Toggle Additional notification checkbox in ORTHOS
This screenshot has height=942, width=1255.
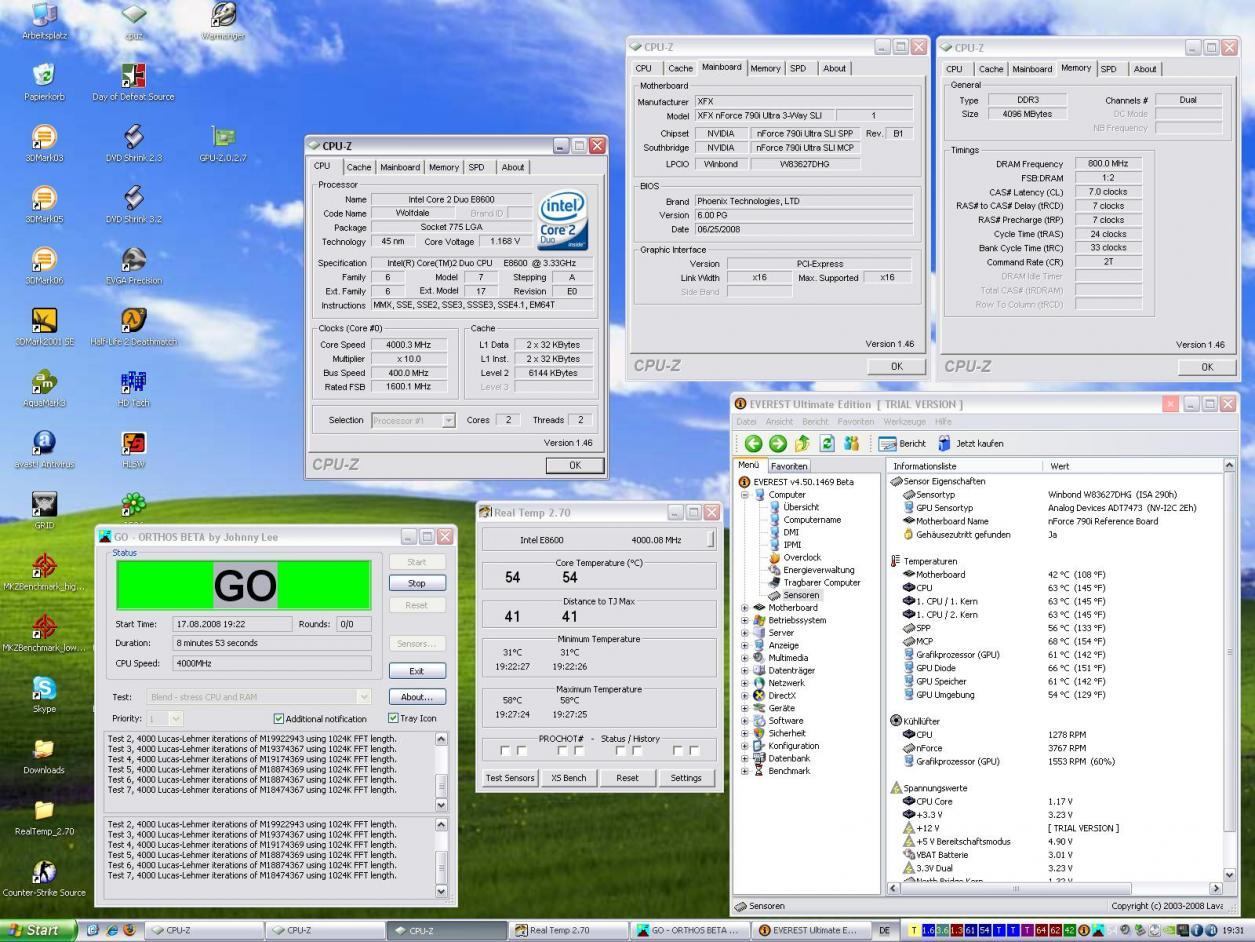pos(279,718)
